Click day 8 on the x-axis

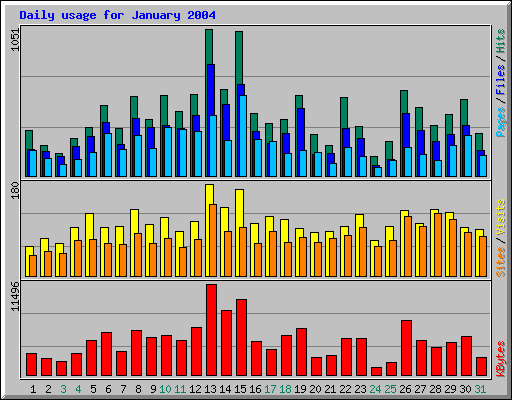[138, 389]
